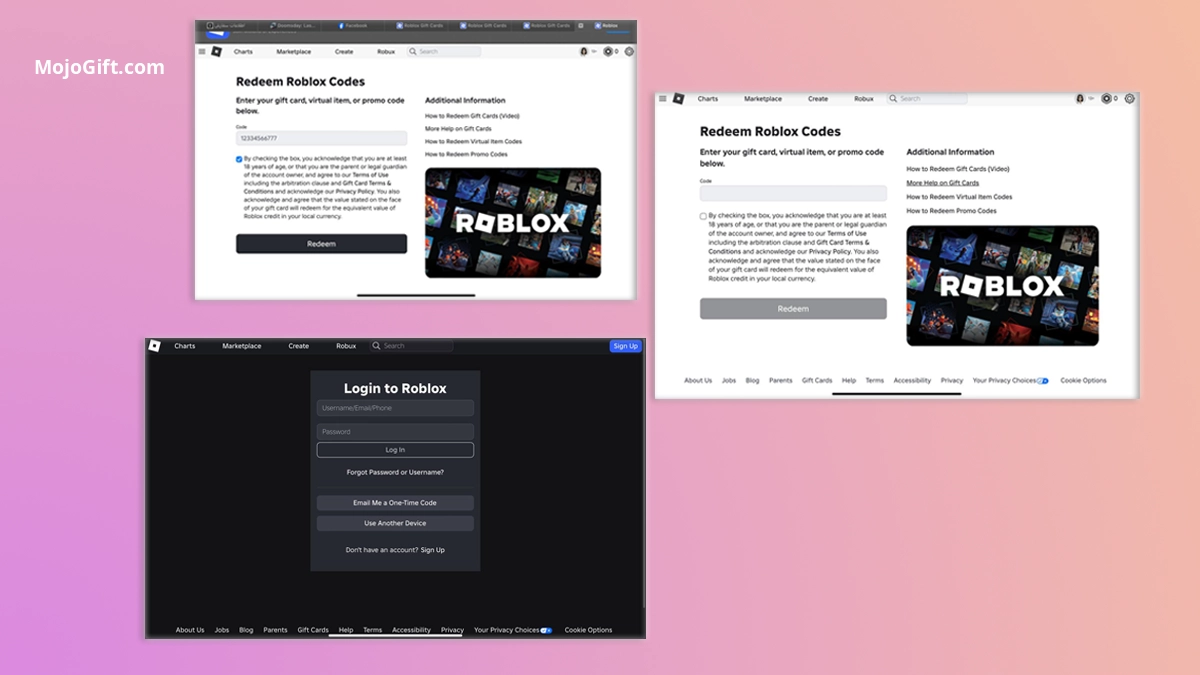Click Roblox logo in the dark Login window
The width and height of the screenshot is (1200, 675).
point(154,346)
